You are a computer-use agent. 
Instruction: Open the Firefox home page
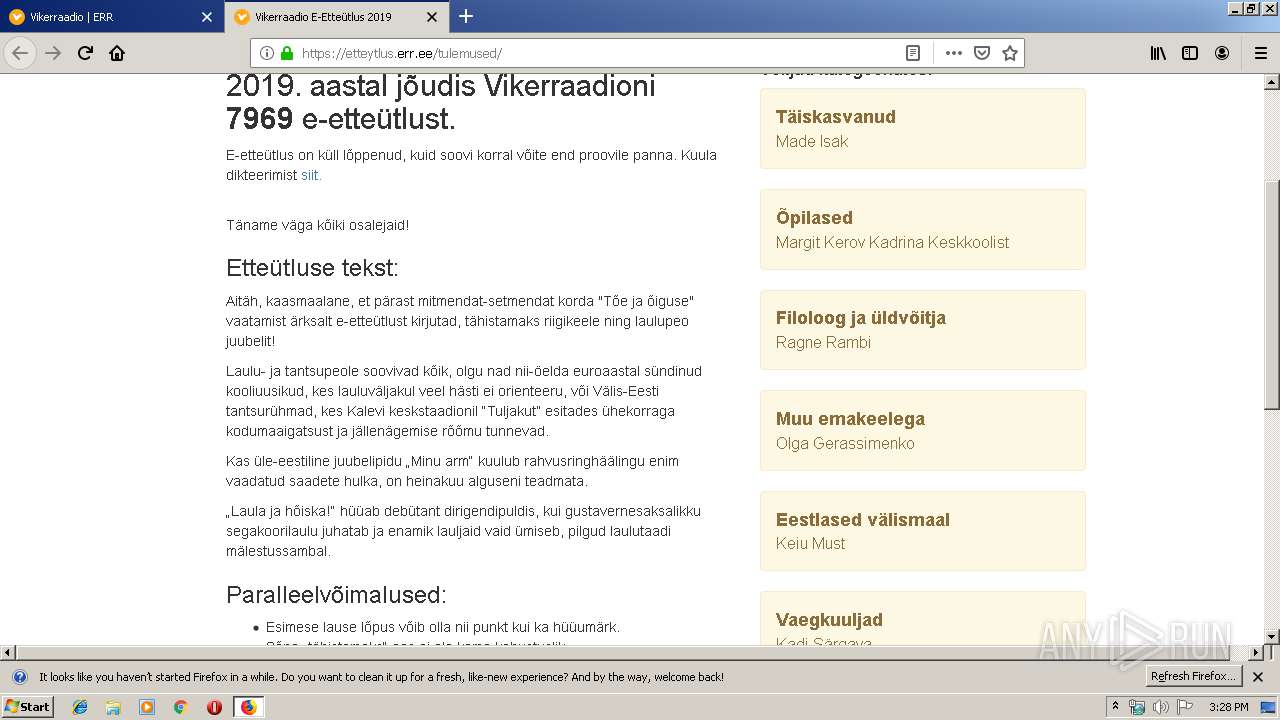point(117,53)
